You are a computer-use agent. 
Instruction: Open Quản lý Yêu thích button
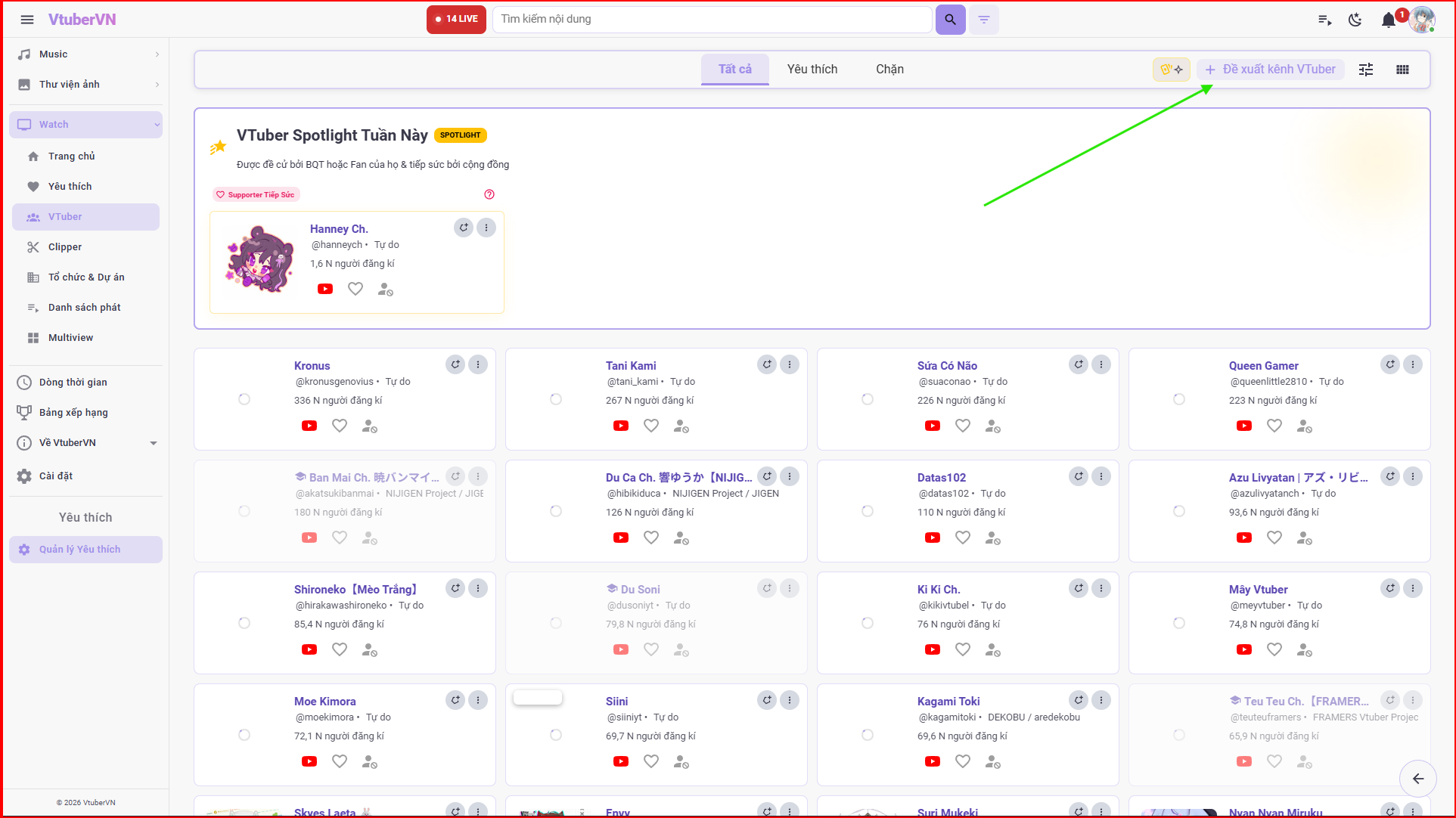[86, 550]
